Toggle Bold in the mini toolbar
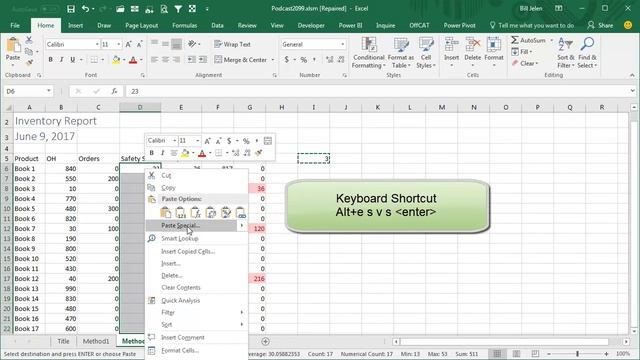The height and width of the screenshot is (360, 640). tap(151, 153)
